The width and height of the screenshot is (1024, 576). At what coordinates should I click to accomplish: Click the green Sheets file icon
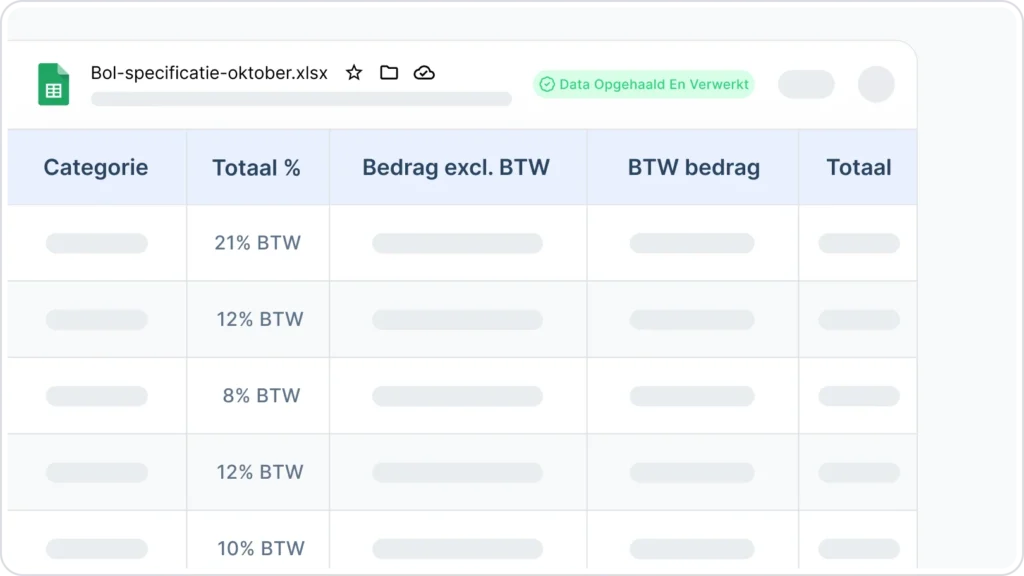54,84
